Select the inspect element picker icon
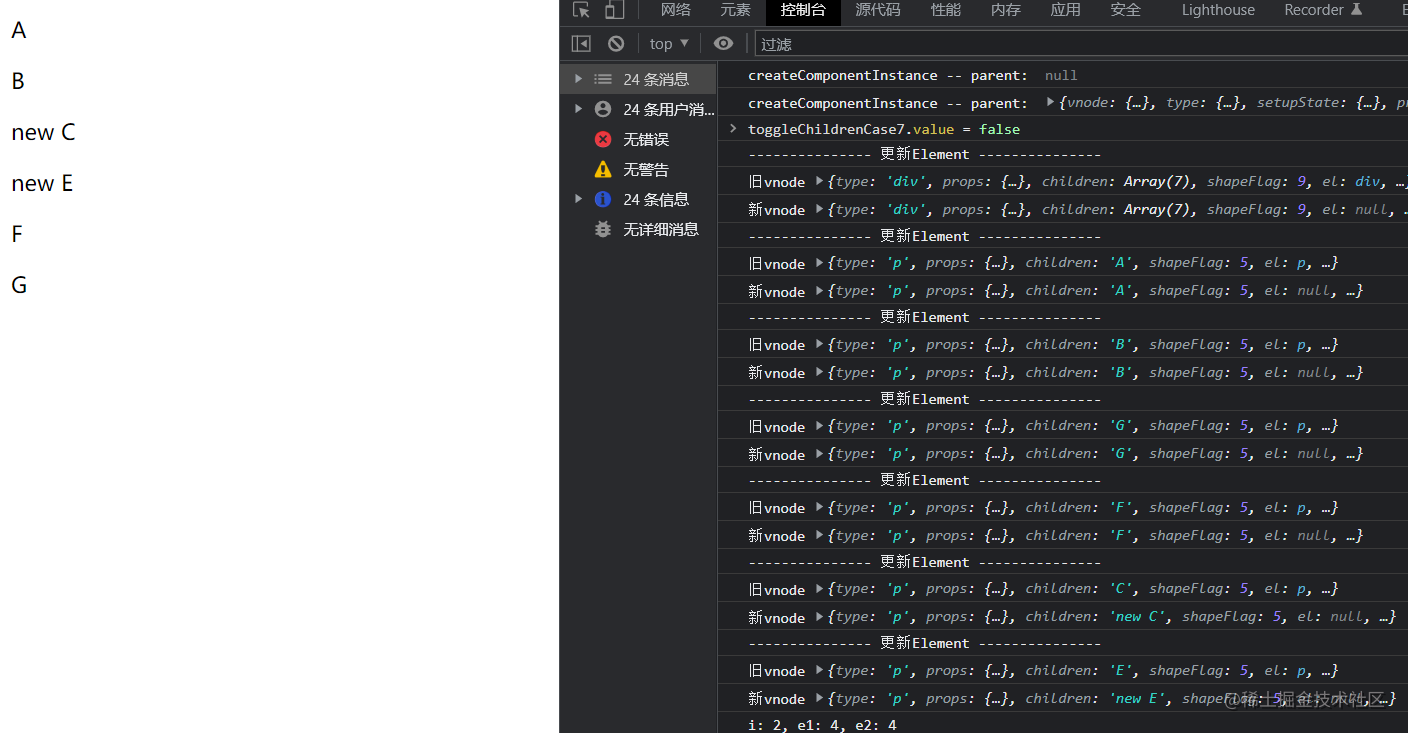The height and width of the screenshot is (733, 1408). (581, 10)
